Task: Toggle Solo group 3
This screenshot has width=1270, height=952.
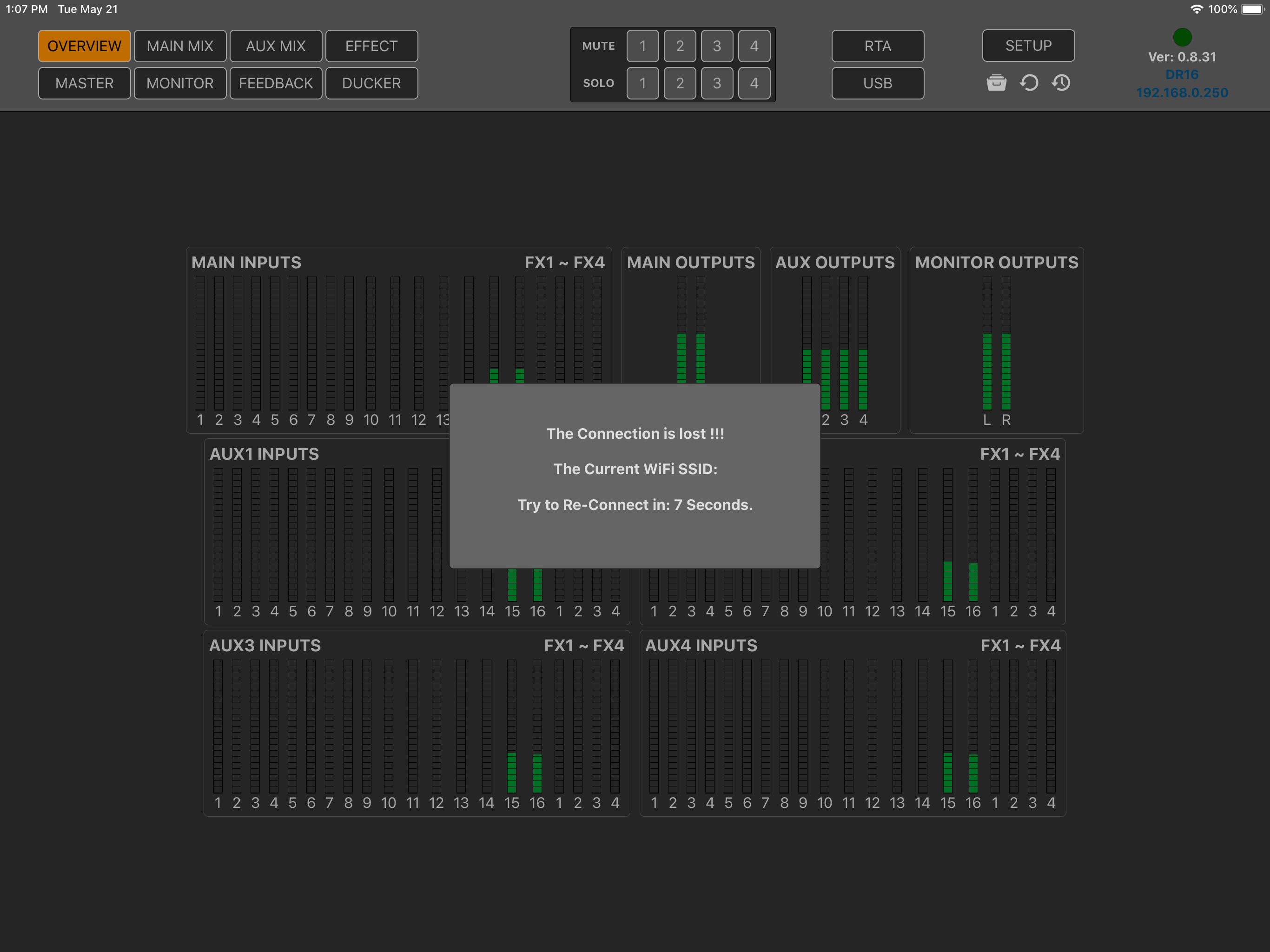Action: 717,83
